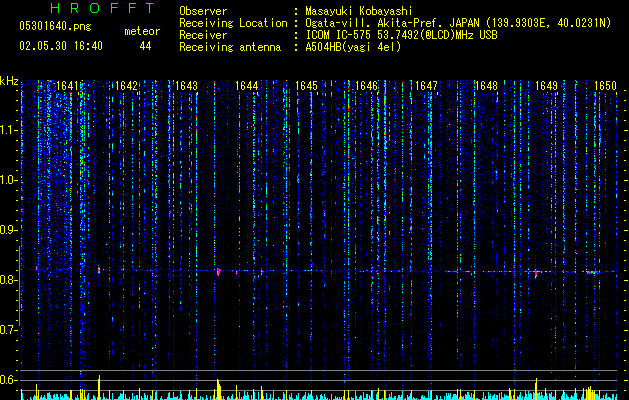
Task: Click the 1645 time marker
Action: (306, 86)
